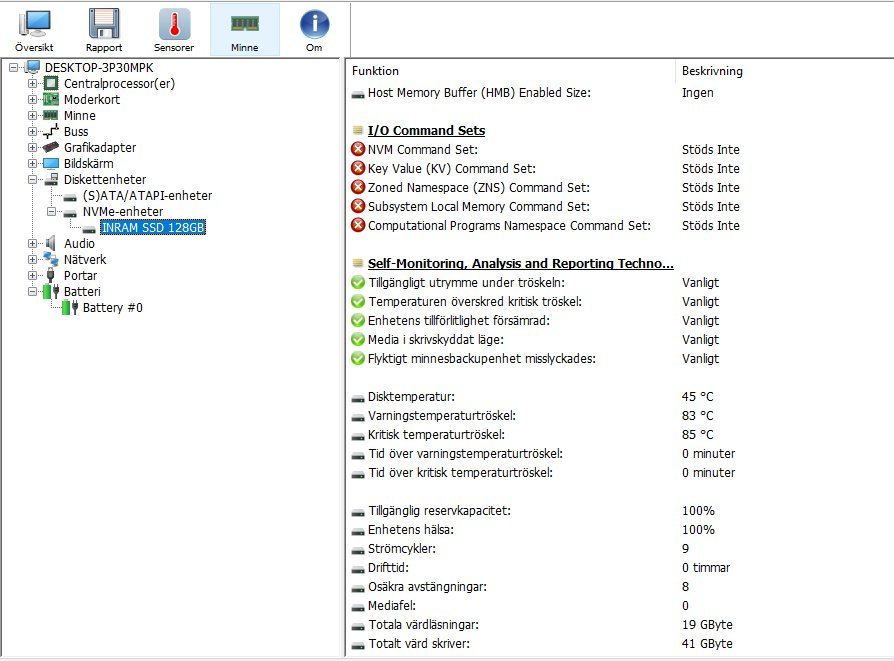
Task: Expand the Bildskärm tree node
Action: tap(32, 164)
